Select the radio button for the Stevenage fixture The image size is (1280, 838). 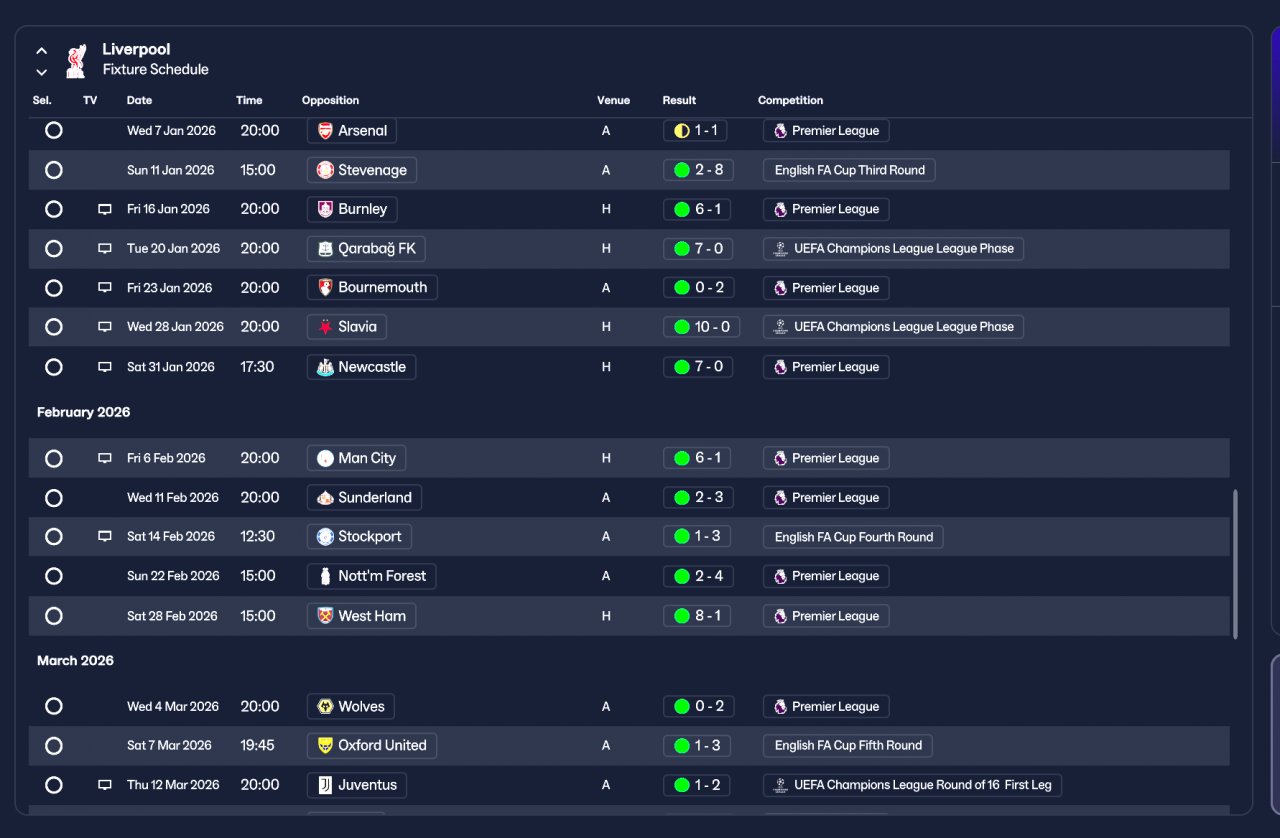pos(54,170)
